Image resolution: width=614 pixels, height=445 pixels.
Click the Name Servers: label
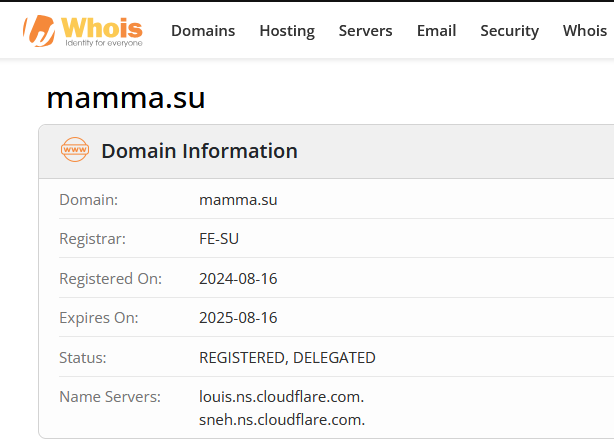pos(110,397)
